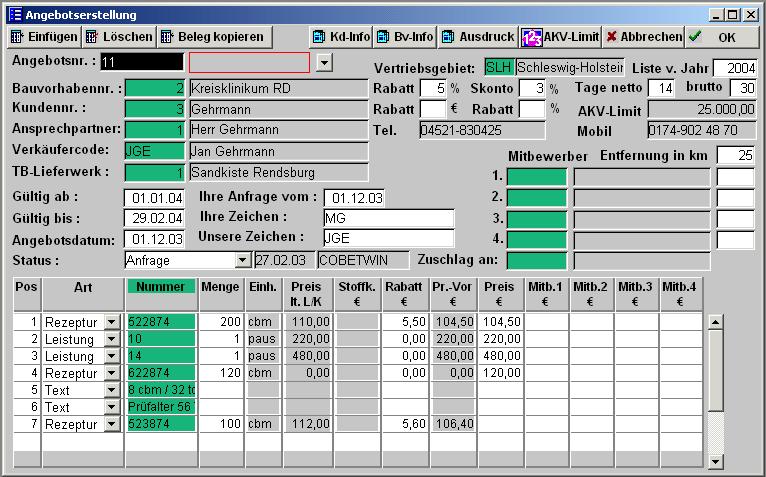Screen dimensions: 766x477
Task: Click the Einfügen toolbar button
Action: (x=42, y=37)
